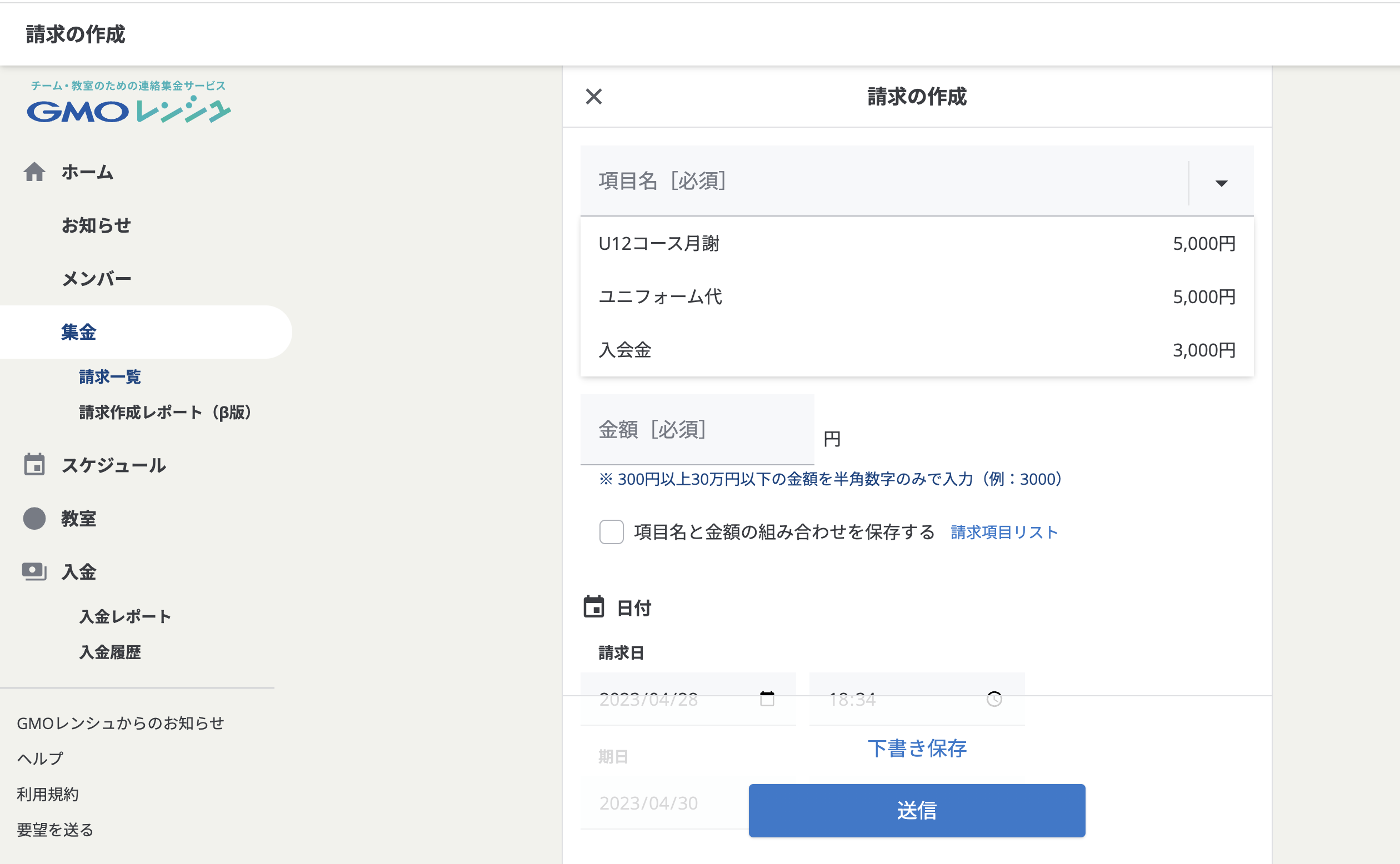Focus the 金額 [必須] input field

point(697,430)
